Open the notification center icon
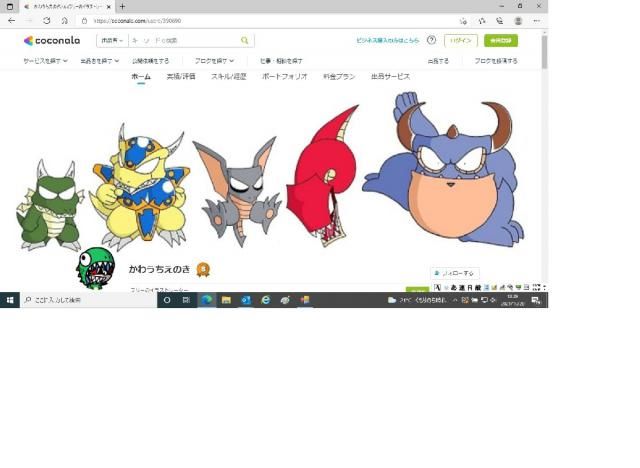 coord(536,301)
